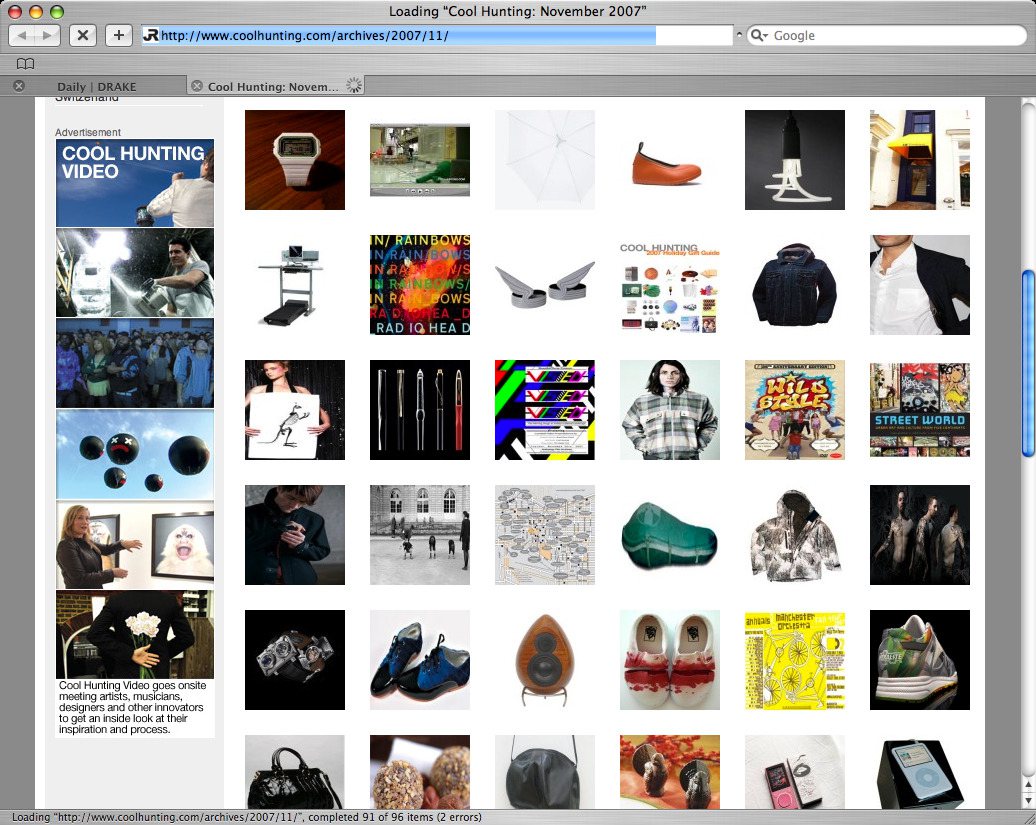
Task: Open the black leather handbag thumbnail
Action: pyautogui.click(x=295, y=772)
